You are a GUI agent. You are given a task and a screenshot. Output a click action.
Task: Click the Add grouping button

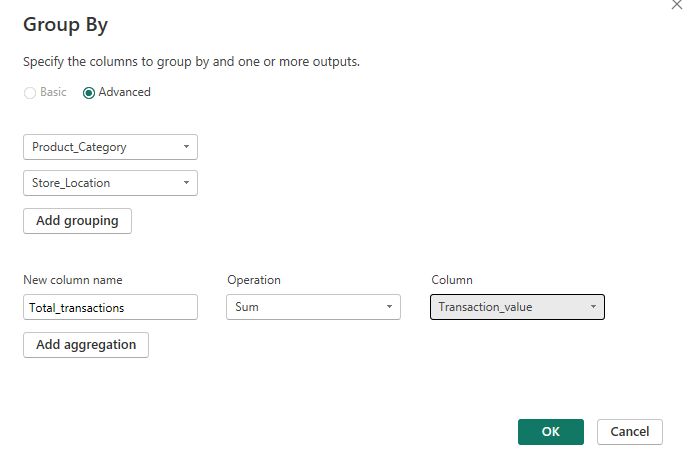point(77,221)
